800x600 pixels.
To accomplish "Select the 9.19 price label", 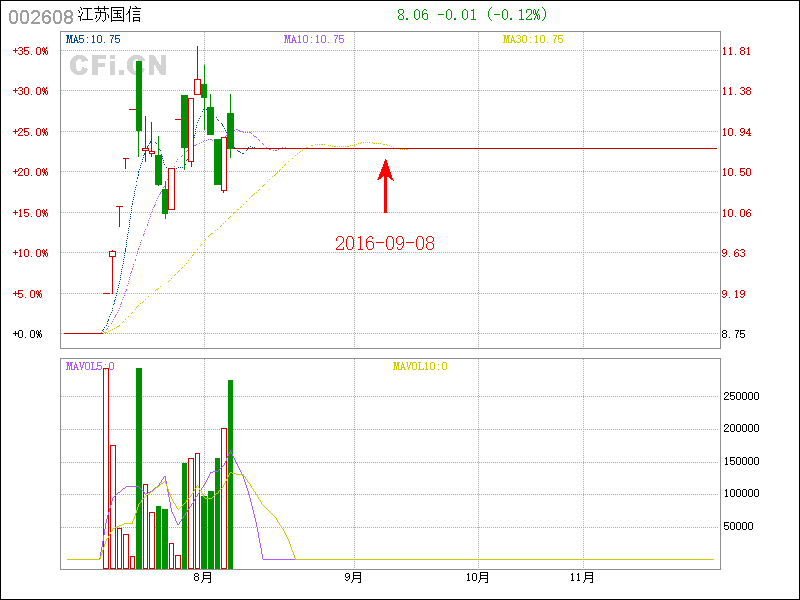I will pyautogui.click(x=733, y=294).
